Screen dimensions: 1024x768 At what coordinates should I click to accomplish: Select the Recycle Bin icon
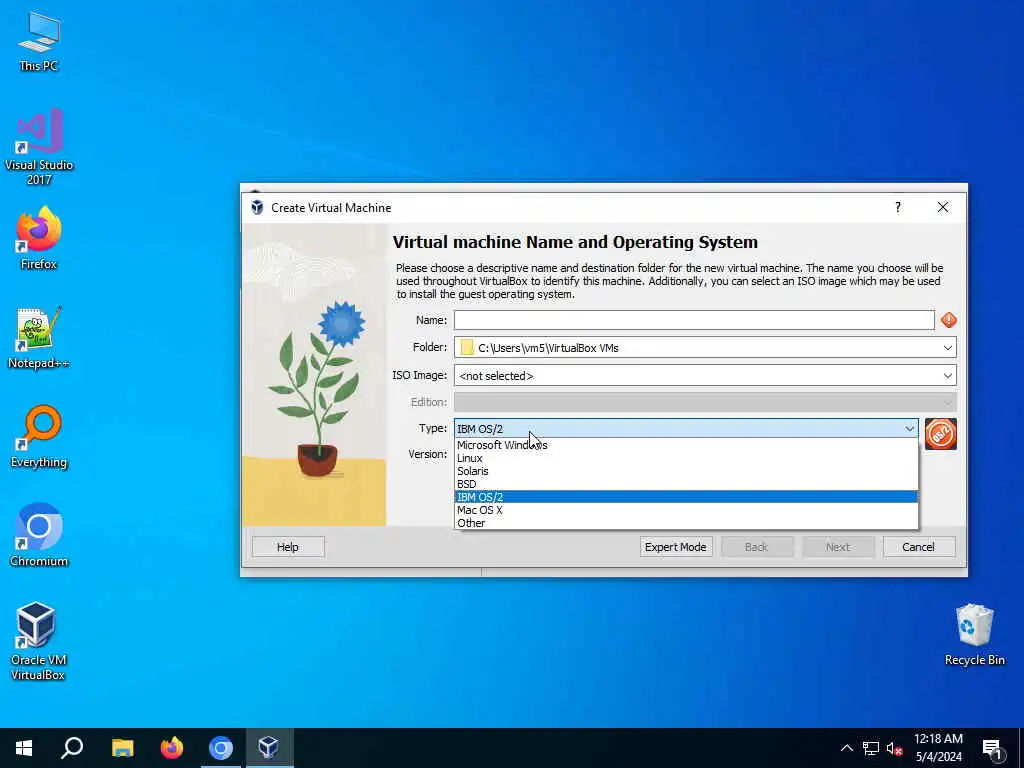pyautogui.click(x=974, y=635)
